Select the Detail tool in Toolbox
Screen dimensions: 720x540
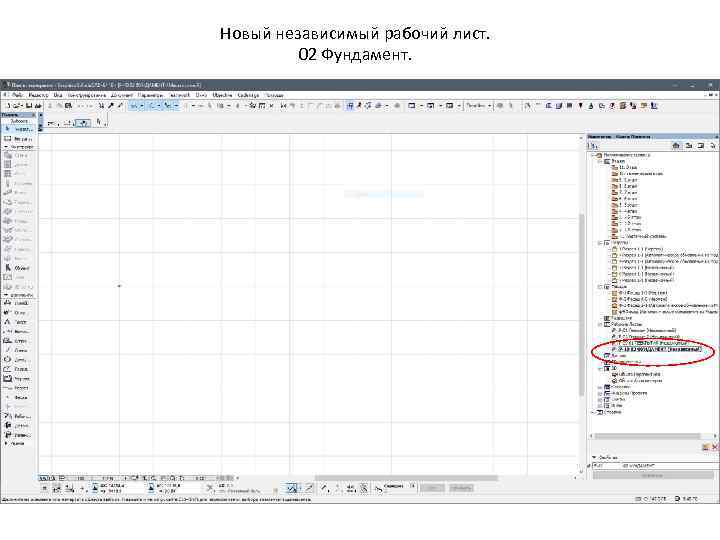click(x=18, y=426)
